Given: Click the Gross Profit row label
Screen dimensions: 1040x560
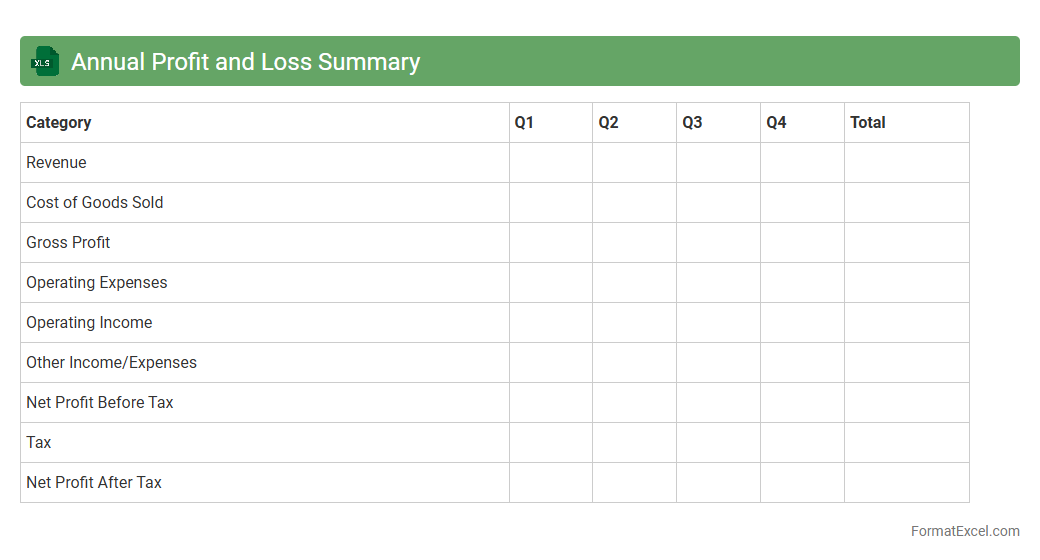Looking at the screenshot, I should pyautogui.click(x=68, y=243).
